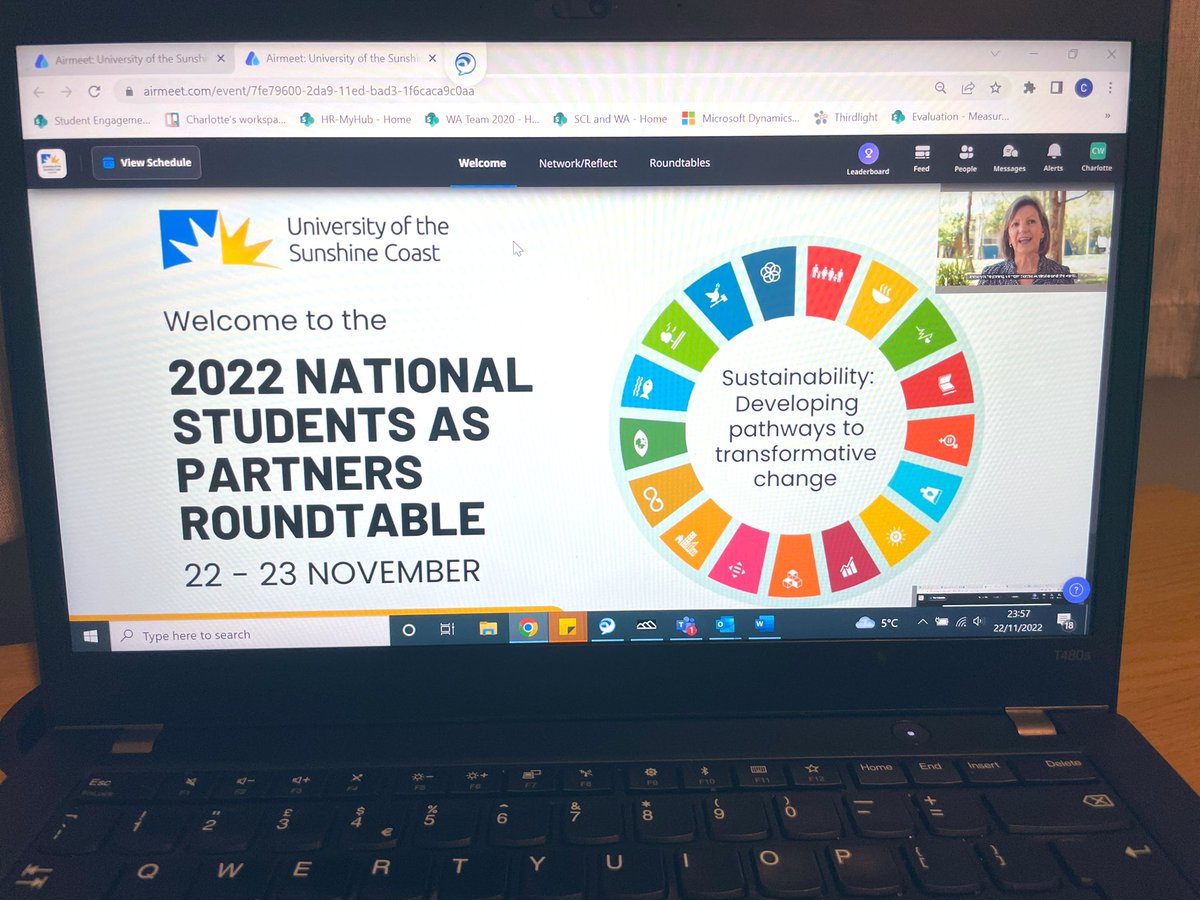The height and width of the screenshot is (900, 1200).
Task: Click the Cortana circle icon on taskbar
Action: click(408, 630)
